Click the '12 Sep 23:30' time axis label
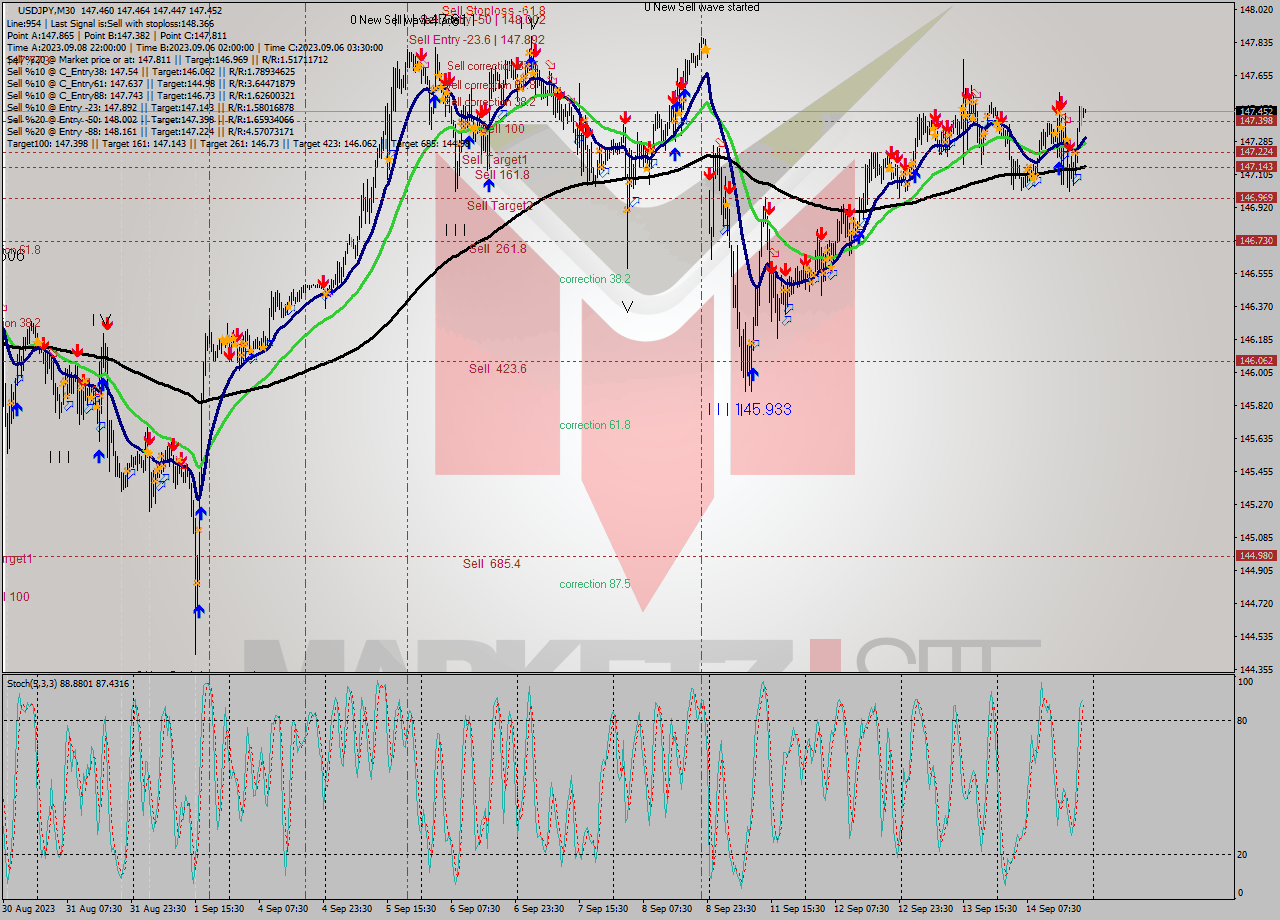 tap(927, 909)
